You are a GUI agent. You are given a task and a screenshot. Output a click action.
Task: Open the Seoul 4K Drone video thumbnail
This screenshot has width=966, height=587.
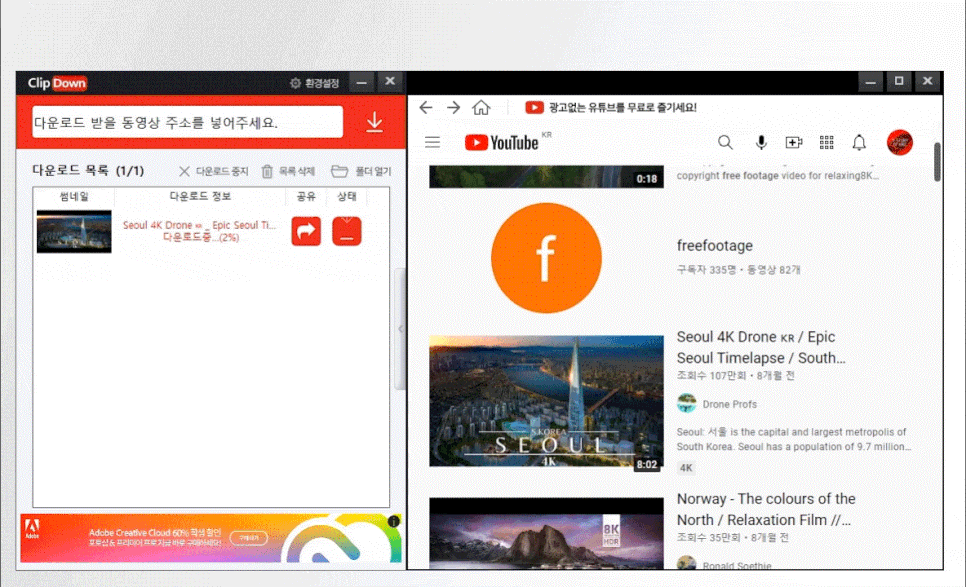[x=546, y=402]
